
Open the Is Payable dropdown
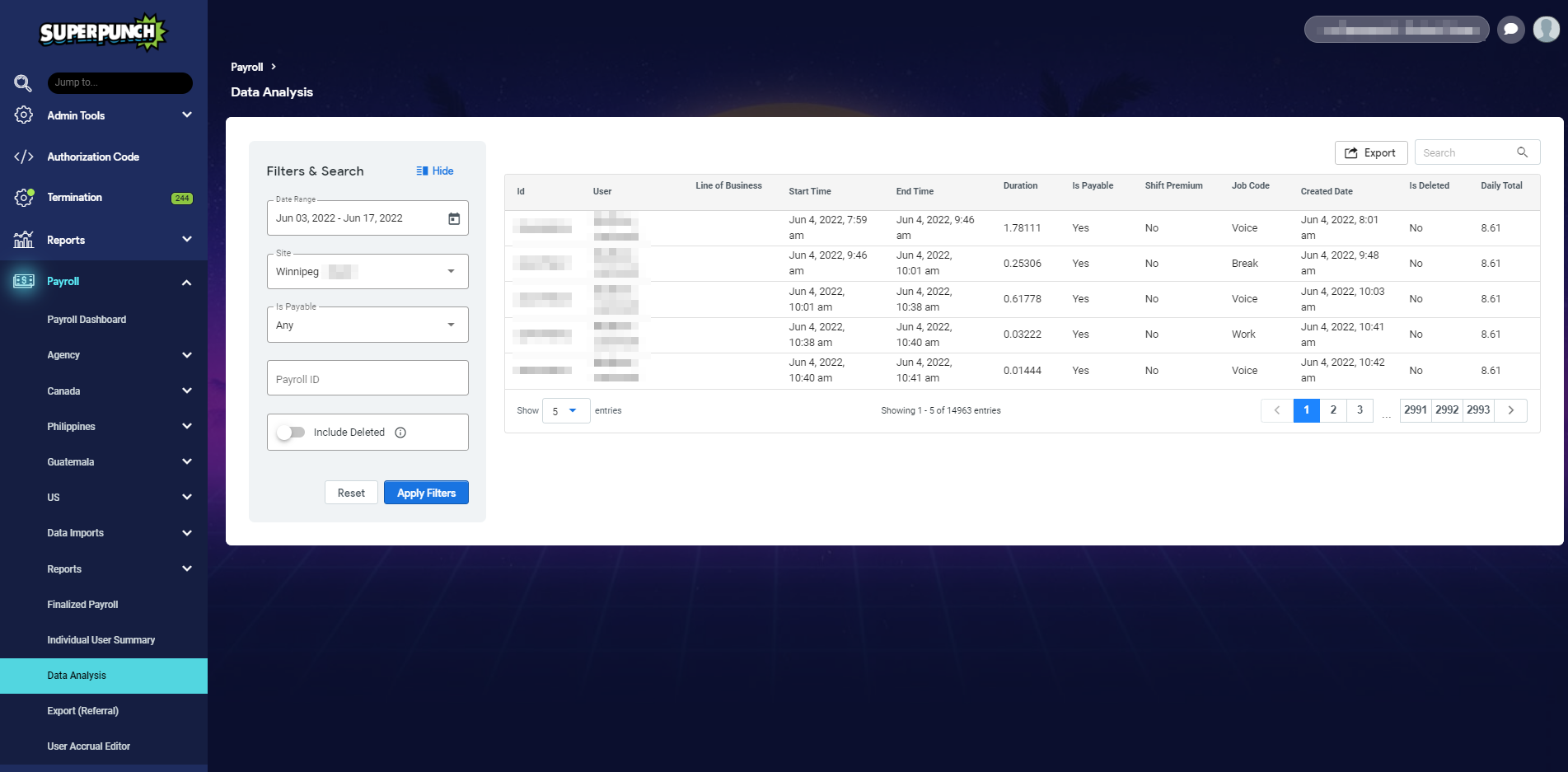tap(367, 325)
